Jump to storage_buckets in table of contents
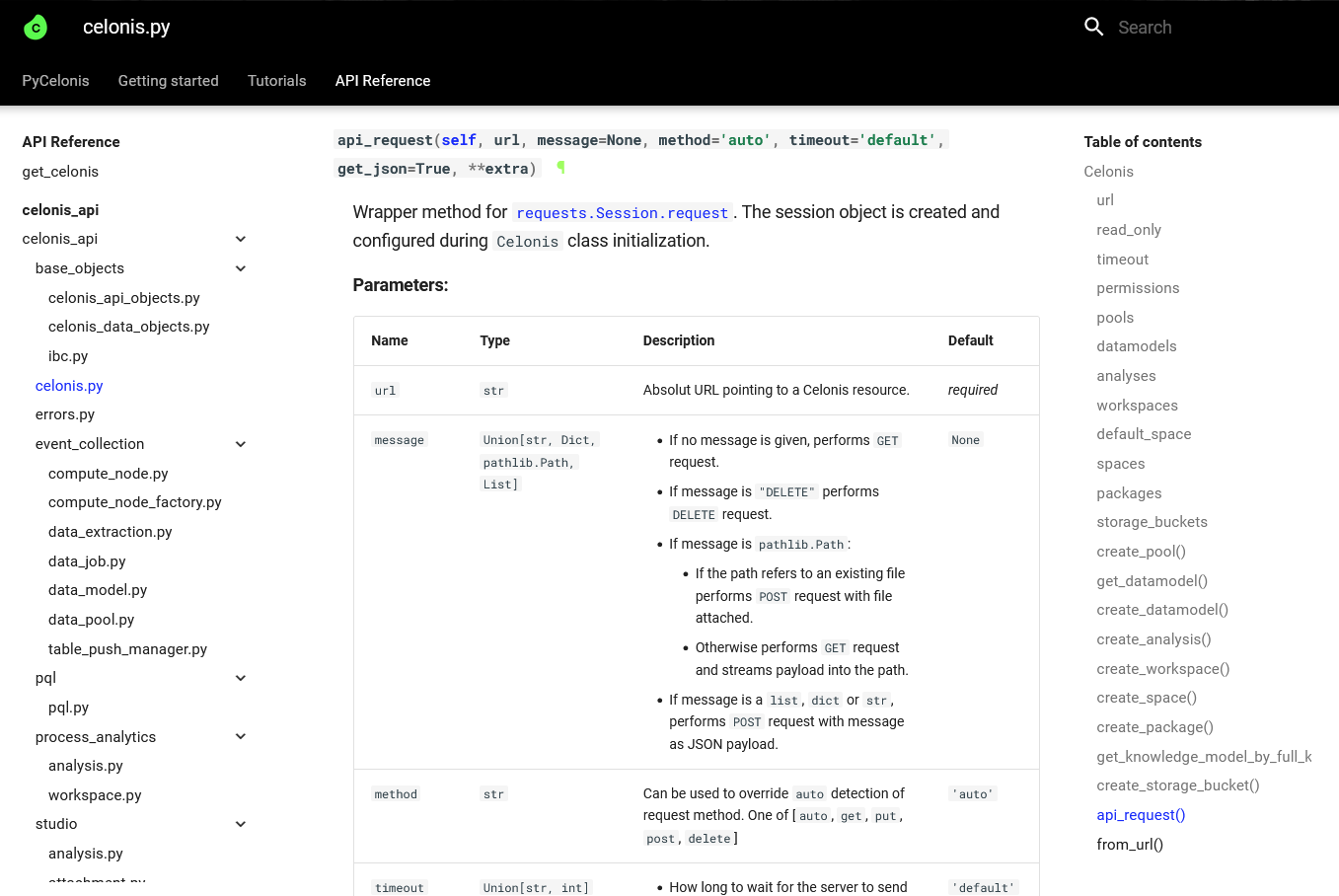Image resolution: width=1339 pixels, height=896 pixels. (1153, 522)
